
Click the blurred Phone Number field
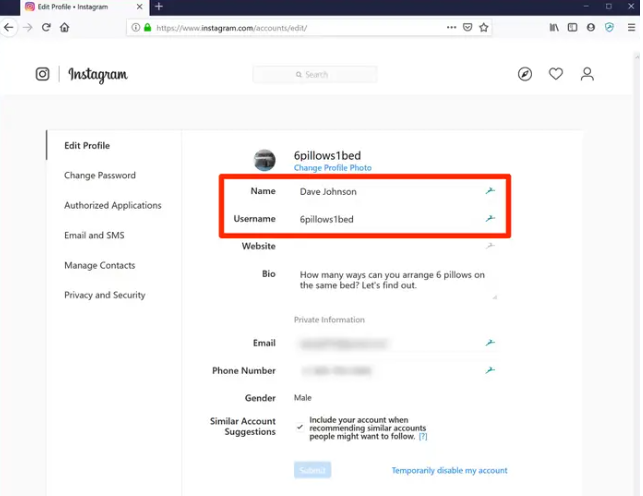(396, 371)
